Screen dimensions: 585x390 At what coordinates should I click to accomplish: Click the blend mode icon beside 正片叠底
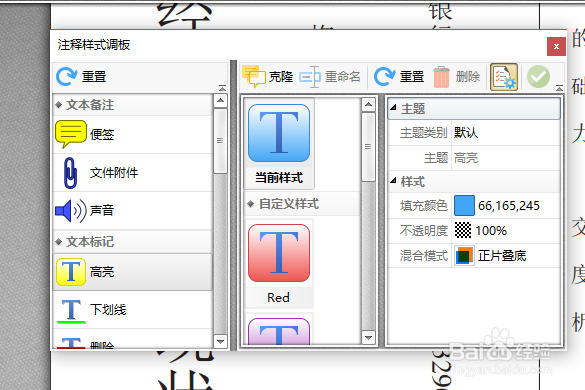[x=464, y=256]
